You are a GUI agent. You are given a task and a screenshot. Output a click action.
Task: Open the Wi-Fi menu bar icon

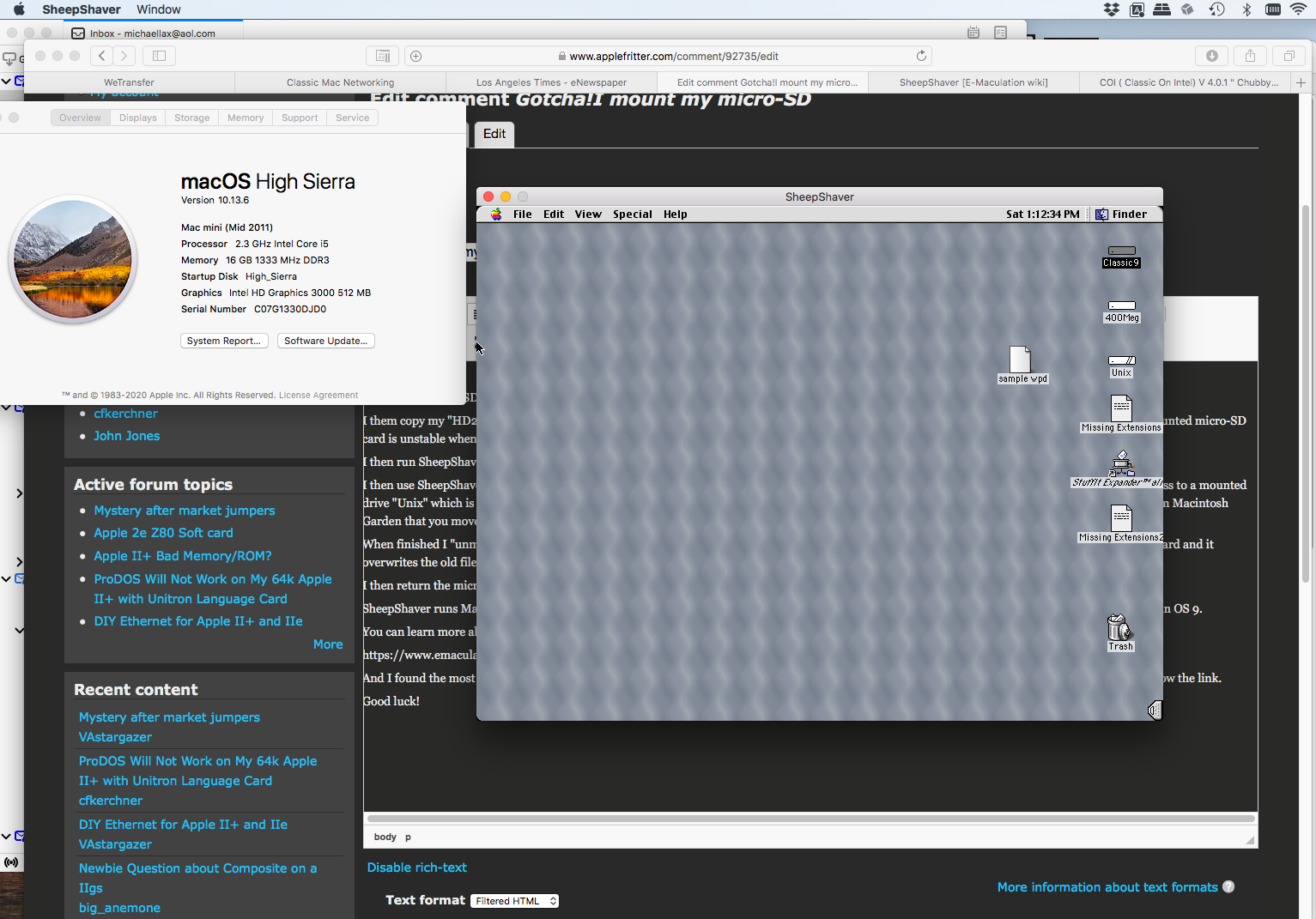pos(1298,9)
